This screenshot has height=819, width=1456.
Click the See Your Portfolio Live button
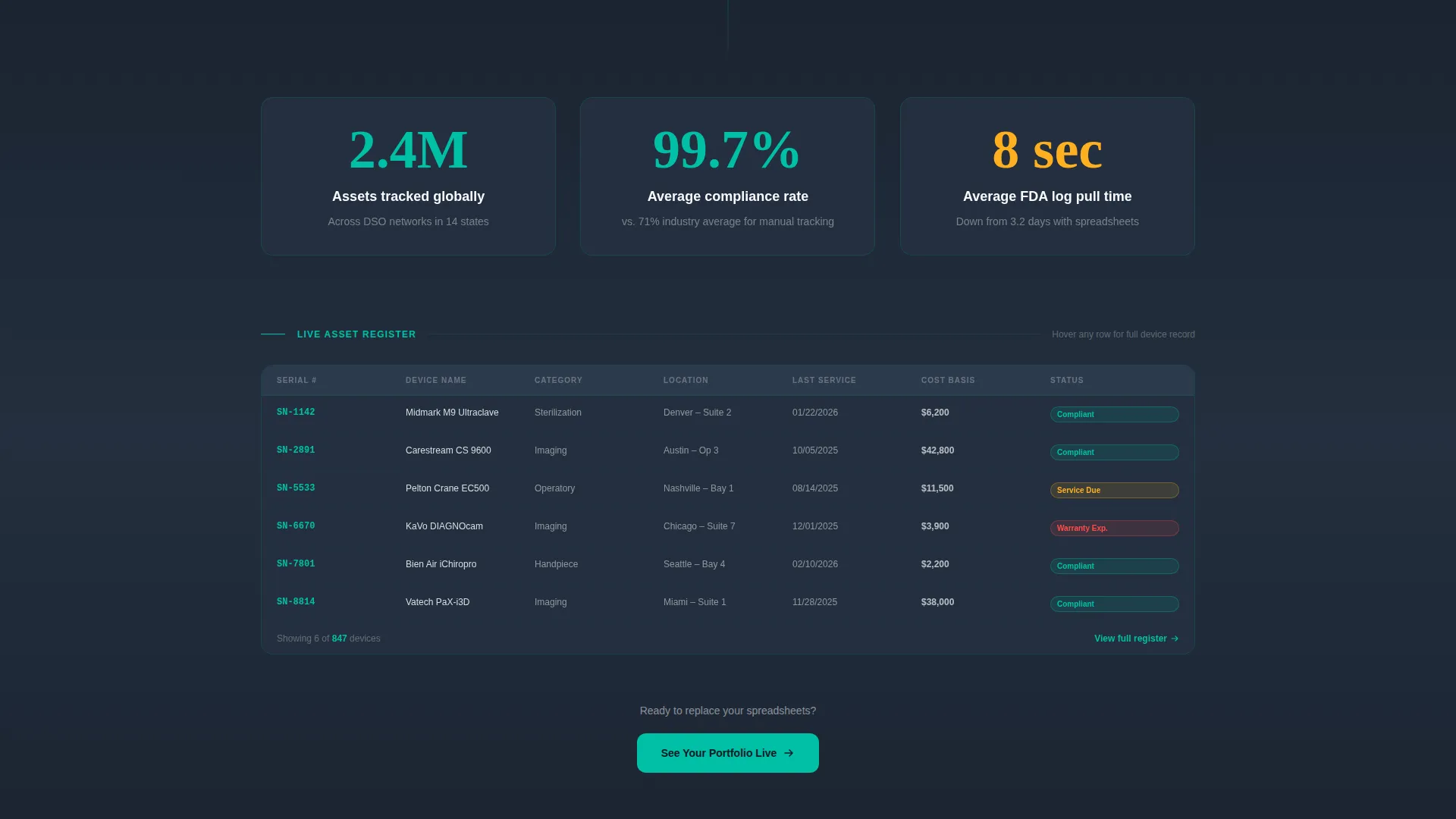727,753
